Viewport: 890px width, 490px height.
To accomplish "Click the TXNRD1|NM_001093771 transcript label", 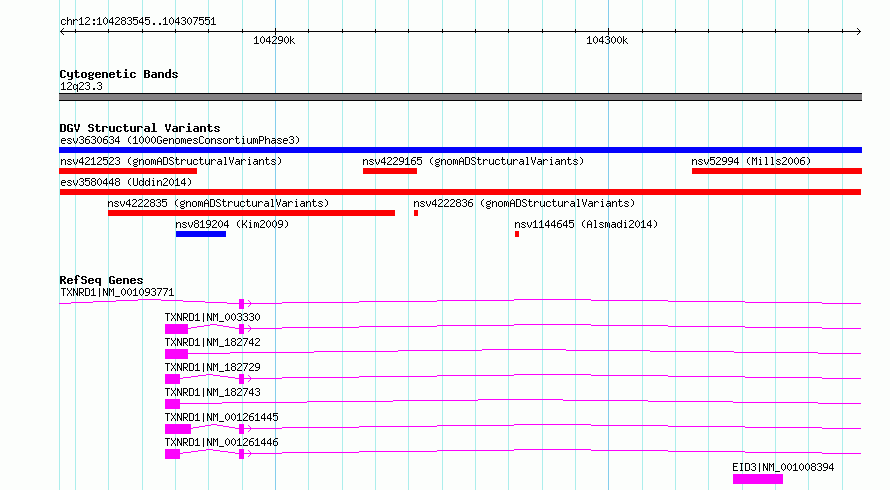I will (117, 292).
